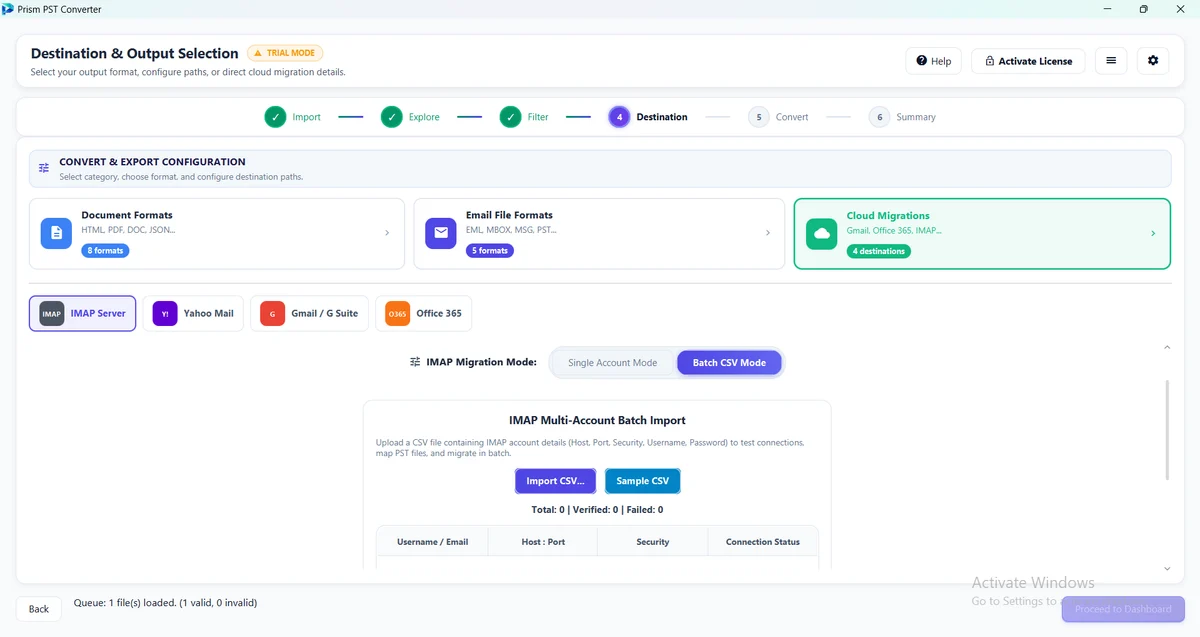Click Proceed to Dashboard button

(x=1123, y=609)
